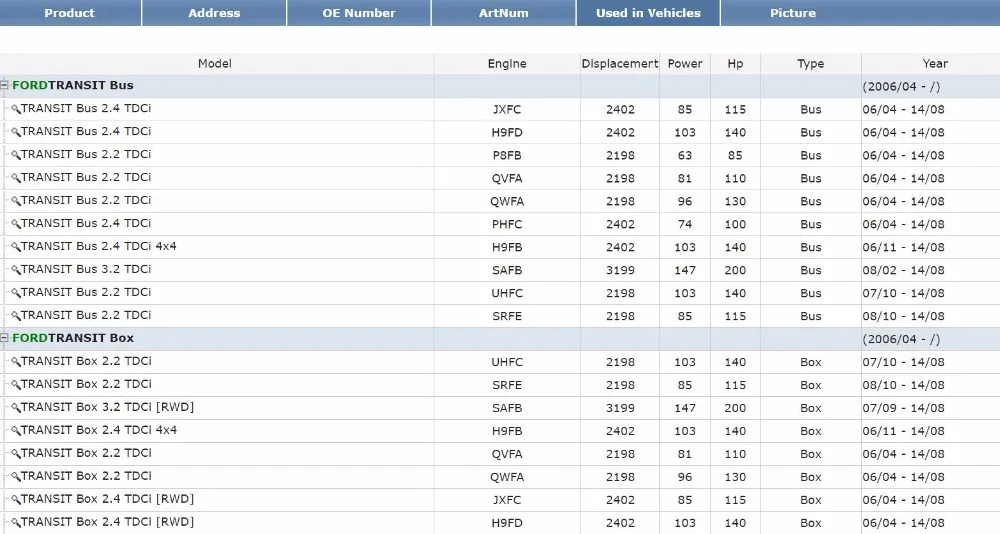
Task: Open TRANSIT Bus 2.4 TDCi 4x4 model row
Action: pyautogui.click(x=99, y=246)
